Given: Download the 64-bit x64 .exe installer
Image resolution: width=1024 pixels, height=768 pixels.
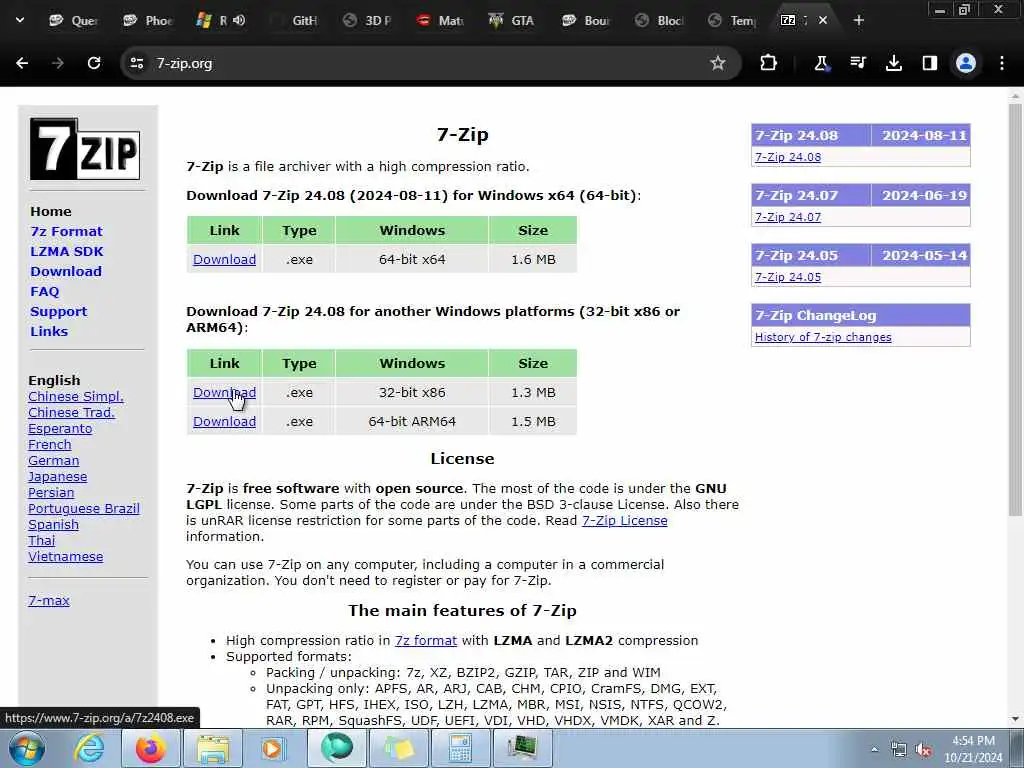Looking at the screenshot, I should [x=224, y=259].
